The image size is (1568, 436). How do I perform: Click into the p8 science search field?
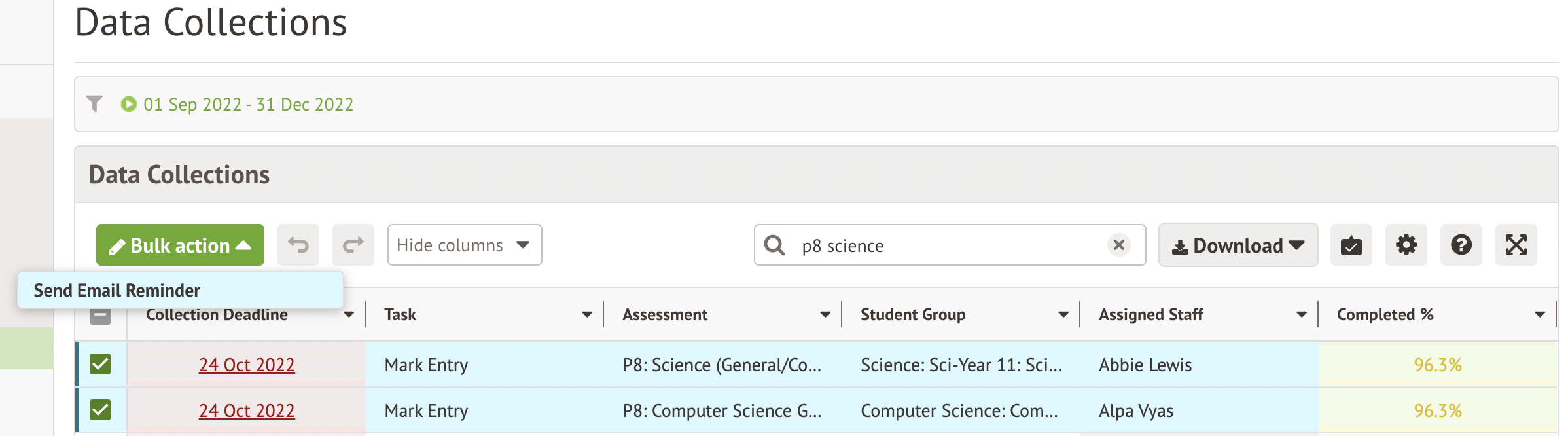click(942, 245)
